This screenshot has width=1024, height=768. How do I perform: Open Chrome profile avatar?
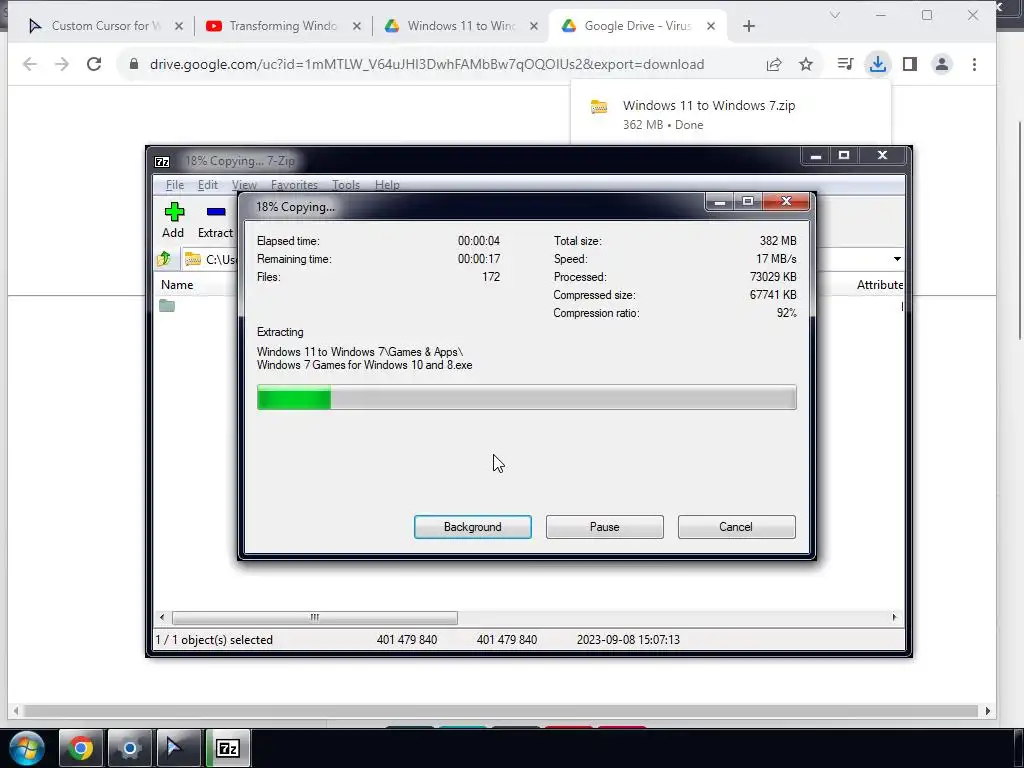pos(942,64)
